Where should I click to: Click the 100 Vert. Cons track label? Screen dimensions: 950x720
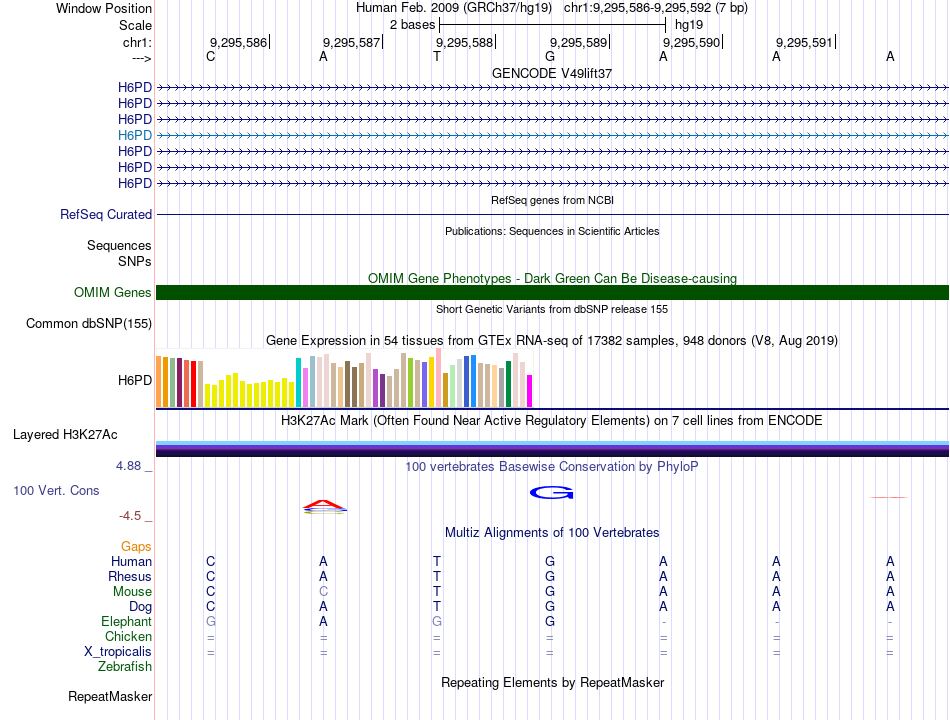coord(56,490)
